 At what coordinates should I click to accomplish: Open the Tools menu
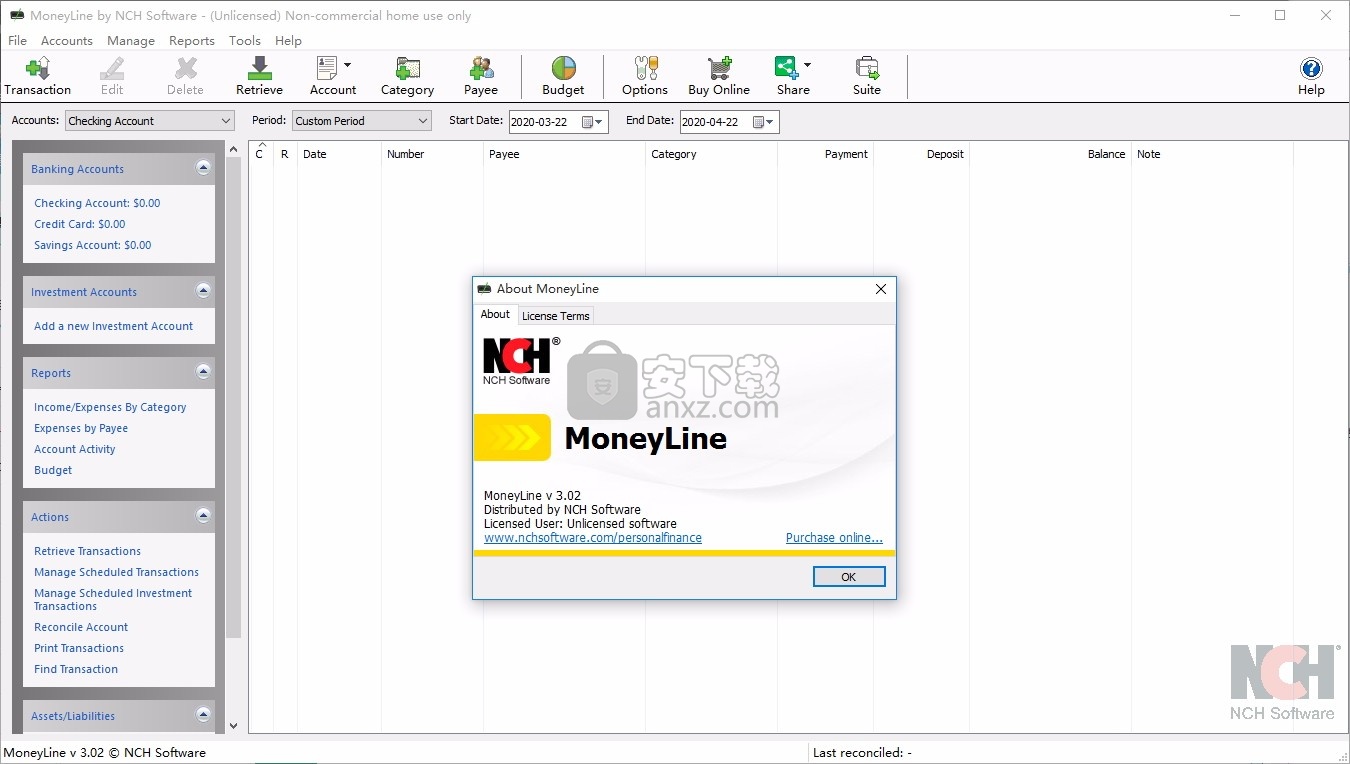(245, 41)
